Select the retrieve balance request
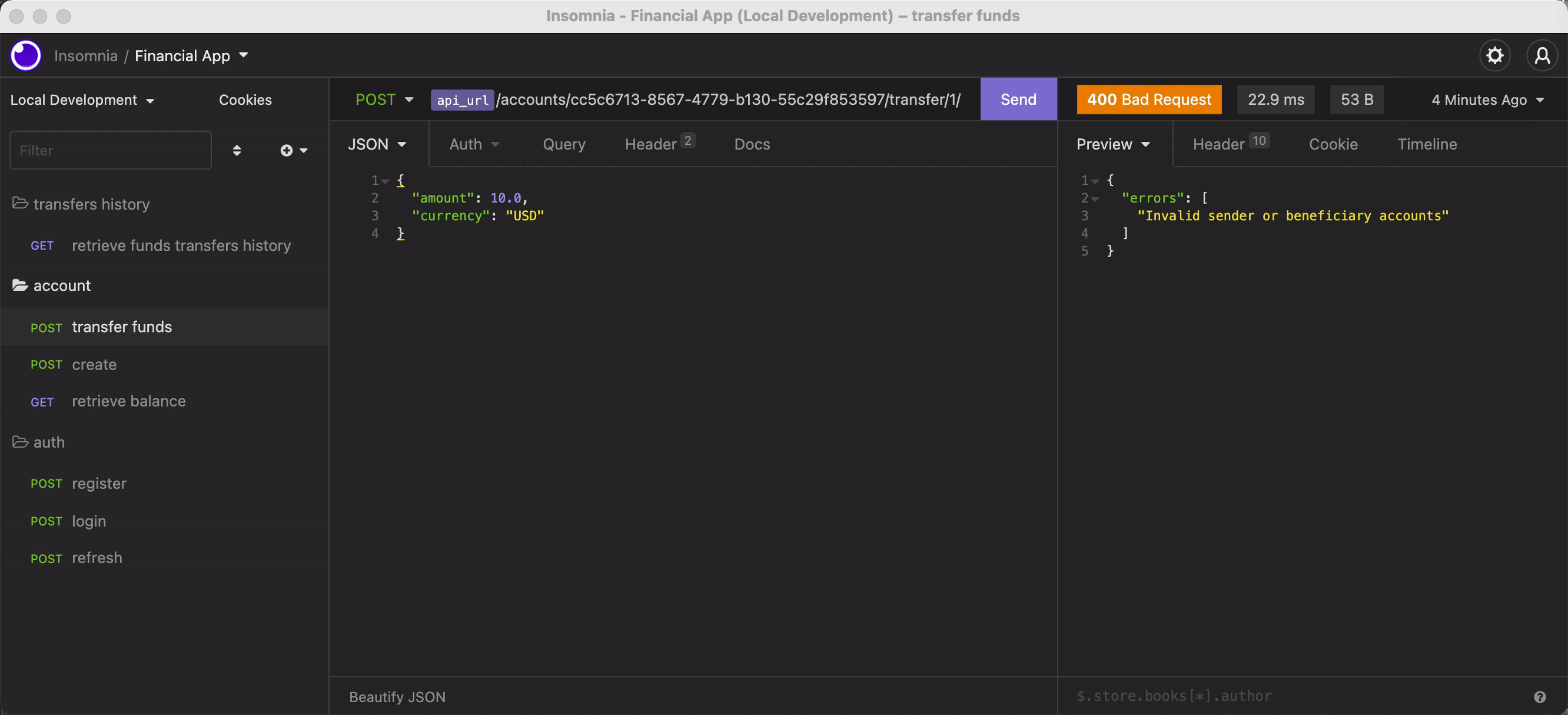 click(x=128, y=401)
